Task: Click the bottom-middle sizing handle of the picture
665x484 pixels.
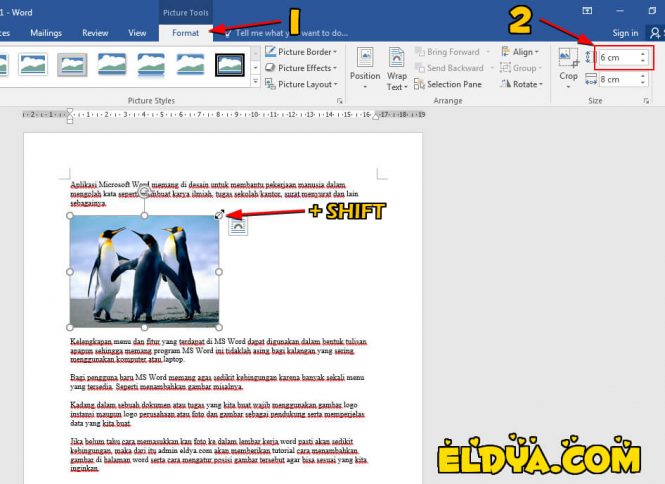Action: tap(144, 327)
